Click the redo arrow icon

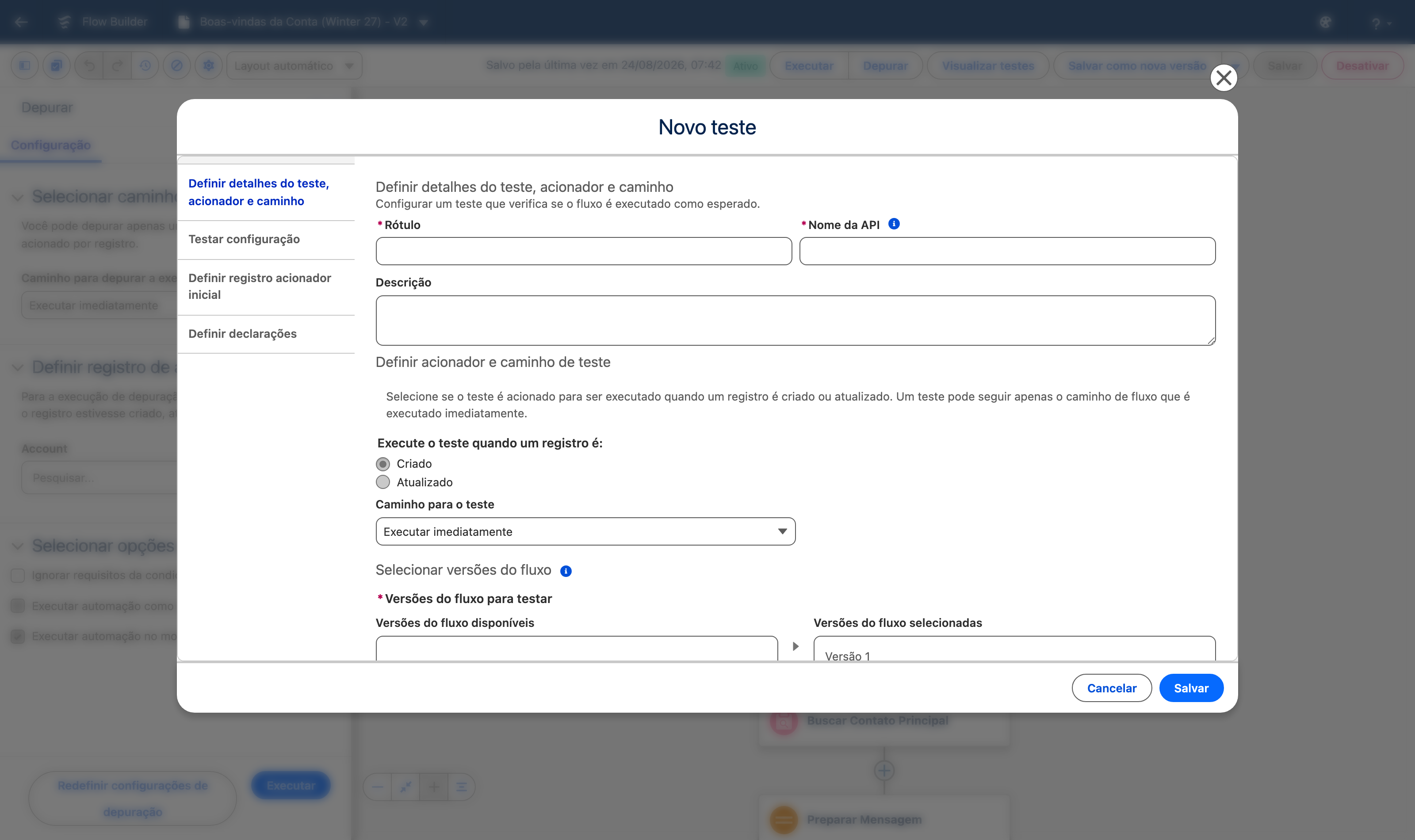[x=117, y=66]
